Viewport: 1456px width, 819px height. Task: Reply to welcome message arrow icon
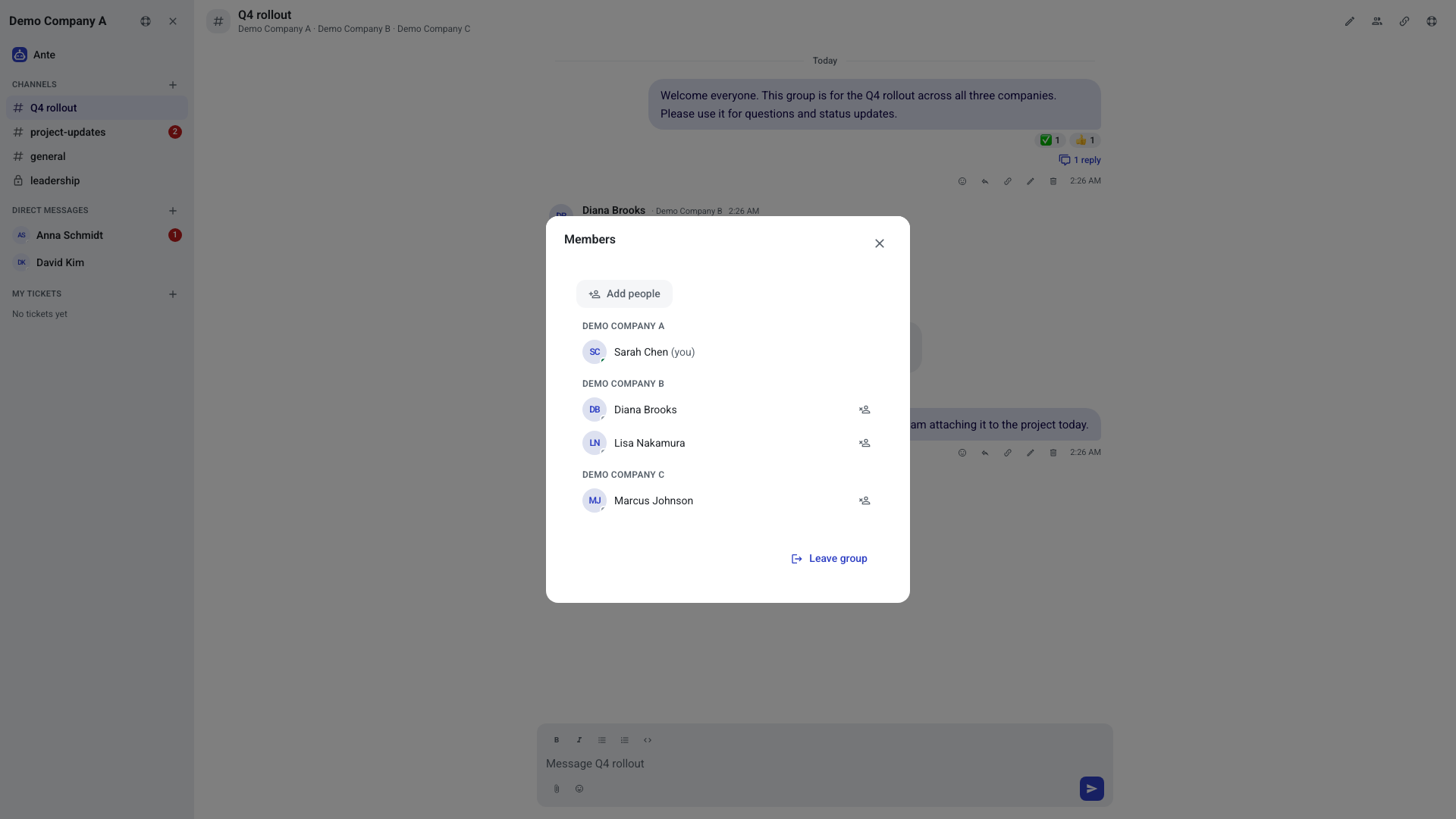point(985,181)
